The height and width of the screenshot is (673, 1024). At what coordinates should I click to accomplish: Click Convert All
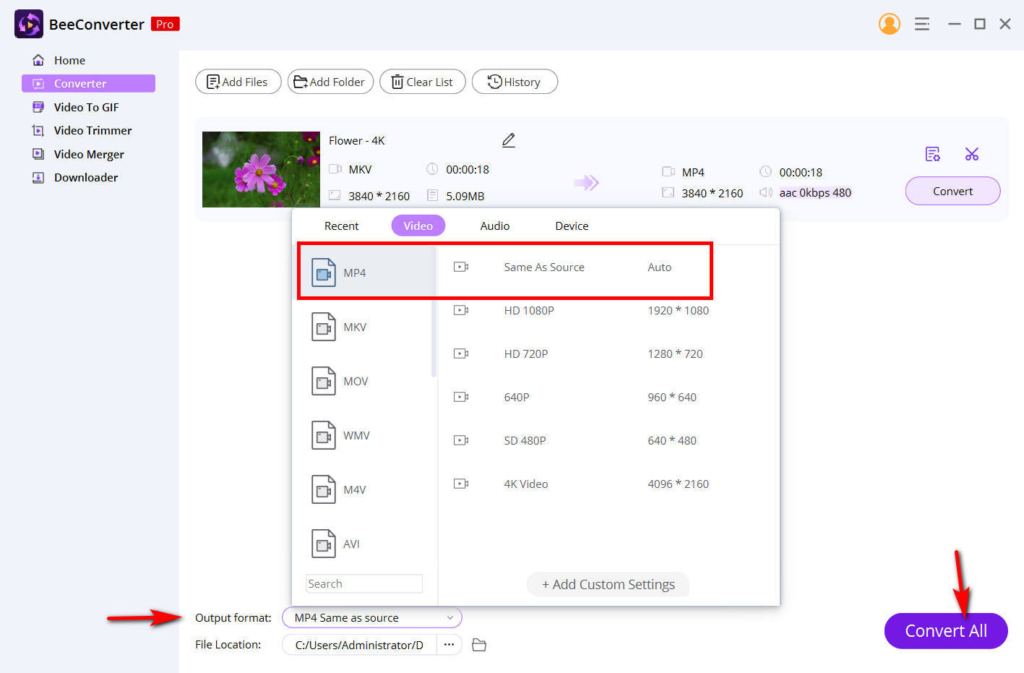click(945, 631)
